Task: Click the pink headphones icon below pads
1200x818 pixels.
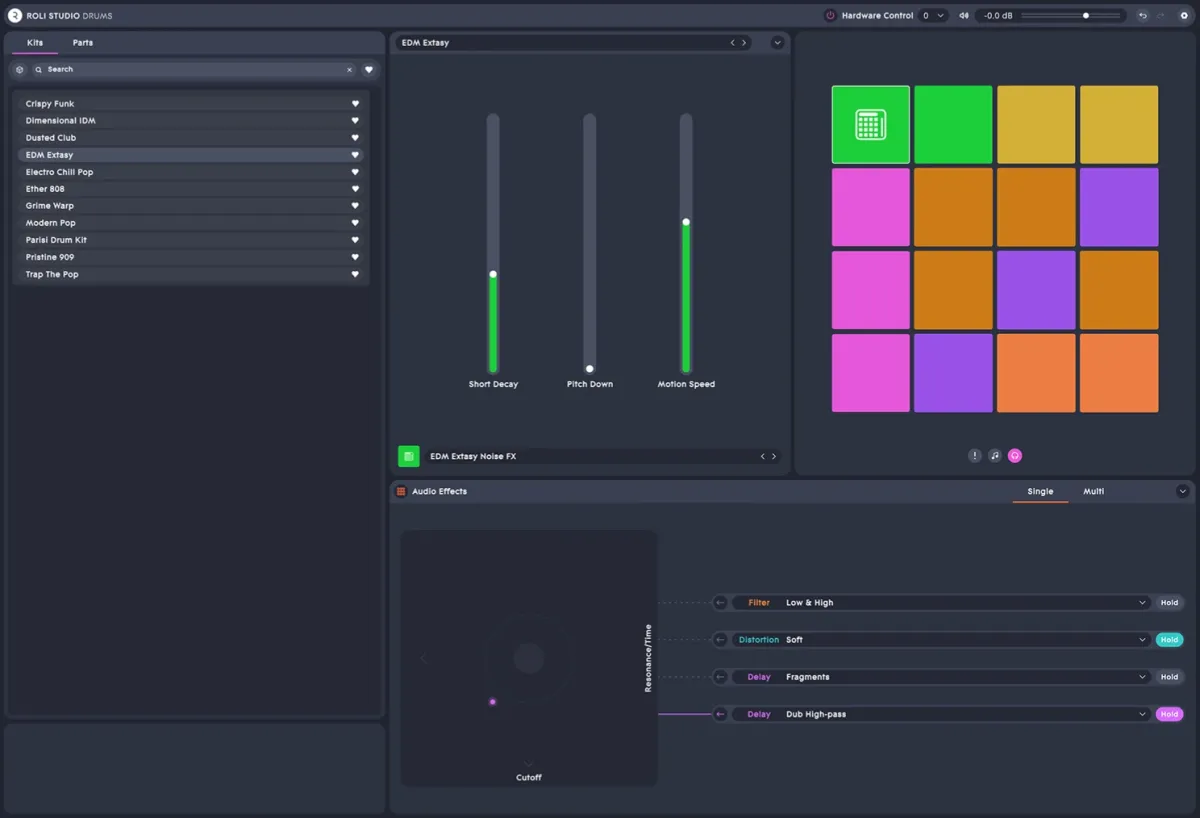Action: click(1015, 455)
